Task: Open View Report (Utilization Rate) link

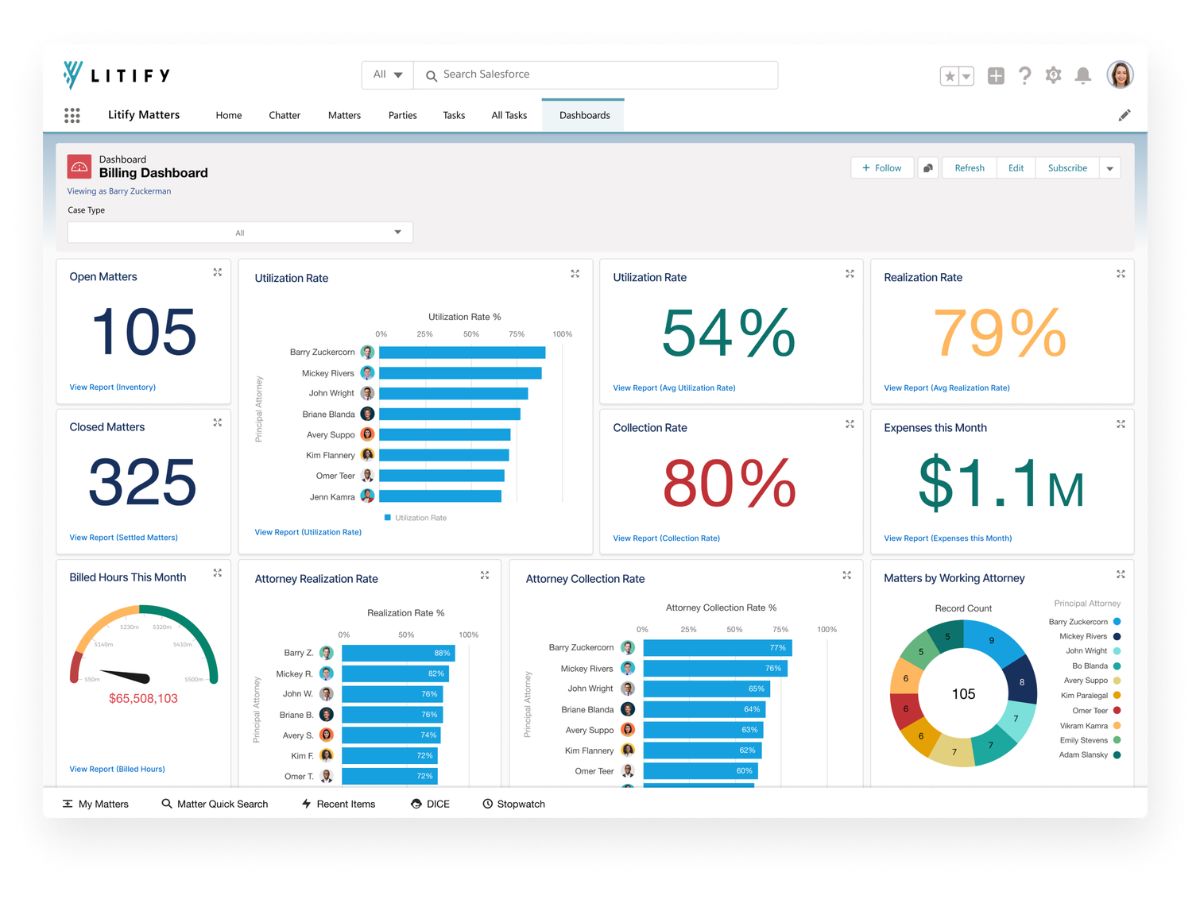Action: (308, 532)
